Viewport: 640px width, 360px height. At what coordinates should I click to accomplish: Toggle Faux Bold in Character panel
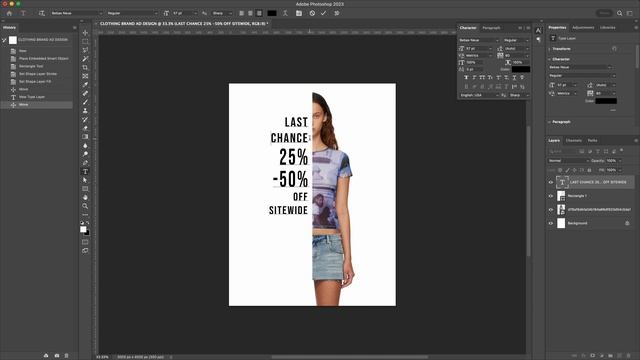[467, 77]
